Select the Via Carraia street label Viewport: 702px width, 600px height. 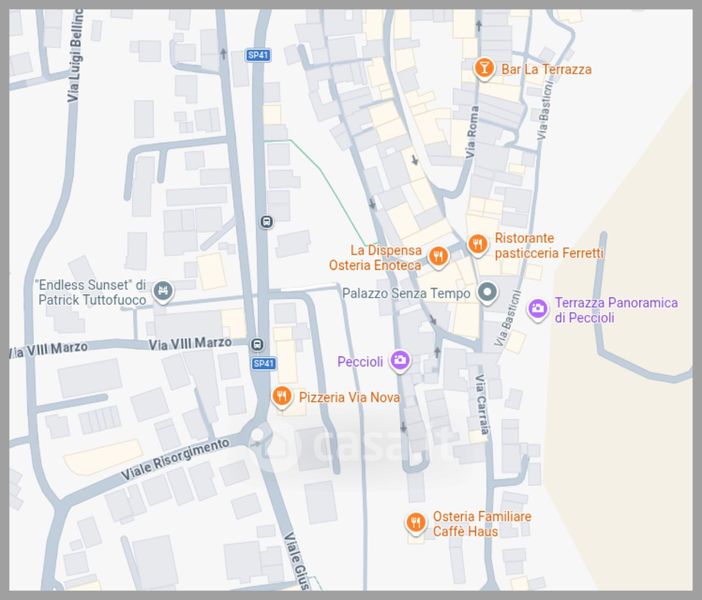pos(481,404)
